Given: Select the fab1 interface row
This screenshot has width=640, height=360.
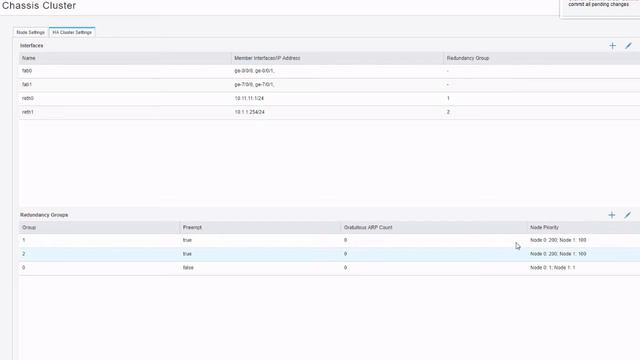Looking at the screenshot, I should pos(329,85).
